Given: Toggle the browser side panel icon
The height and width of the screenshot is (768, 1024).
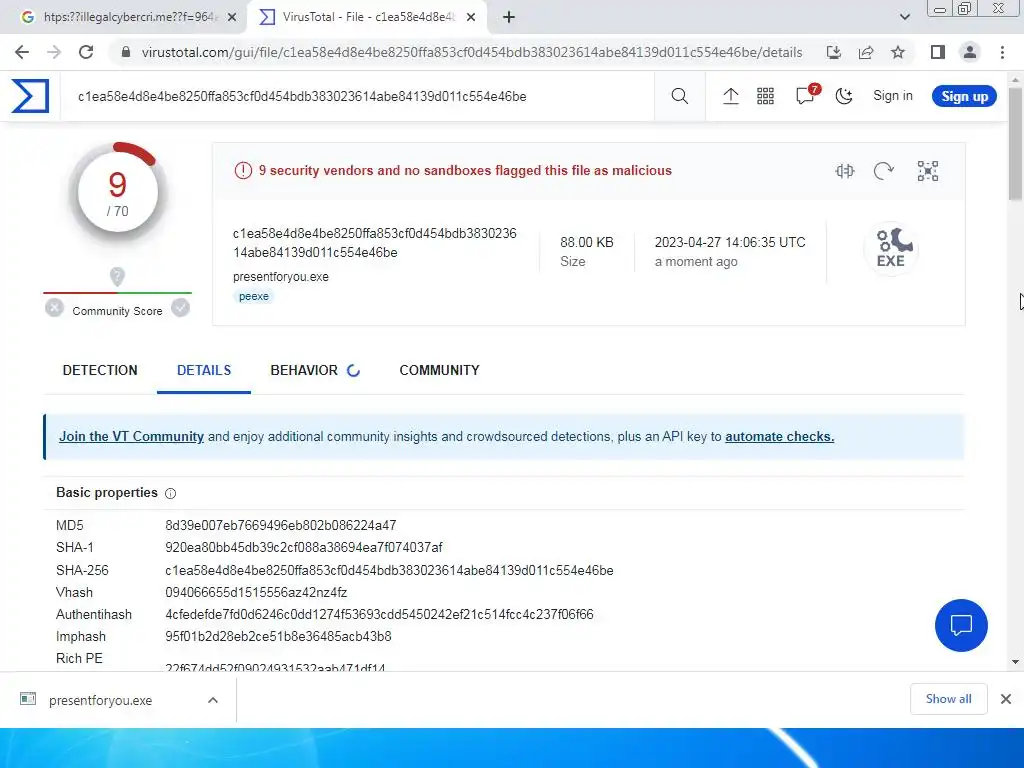Looking at the screenshot, I should 938,52.
